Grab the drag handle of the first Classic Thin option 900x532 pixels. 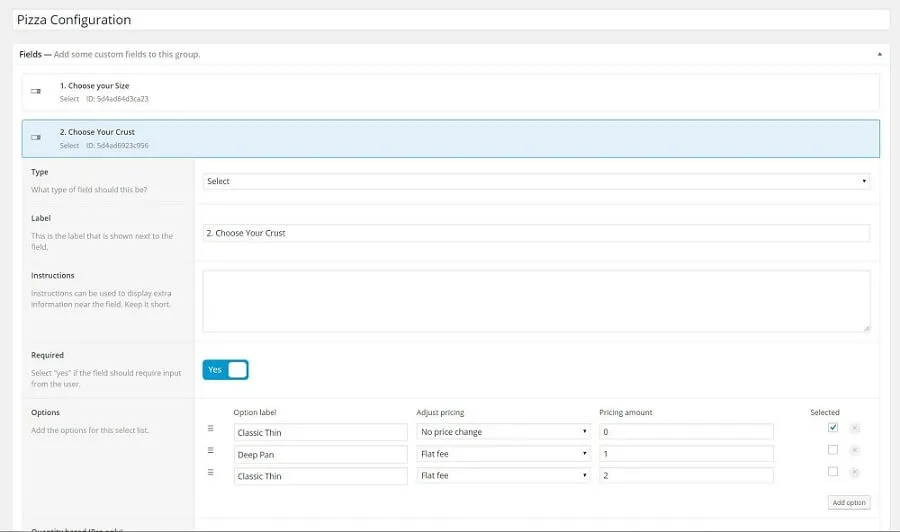[211, 428]
